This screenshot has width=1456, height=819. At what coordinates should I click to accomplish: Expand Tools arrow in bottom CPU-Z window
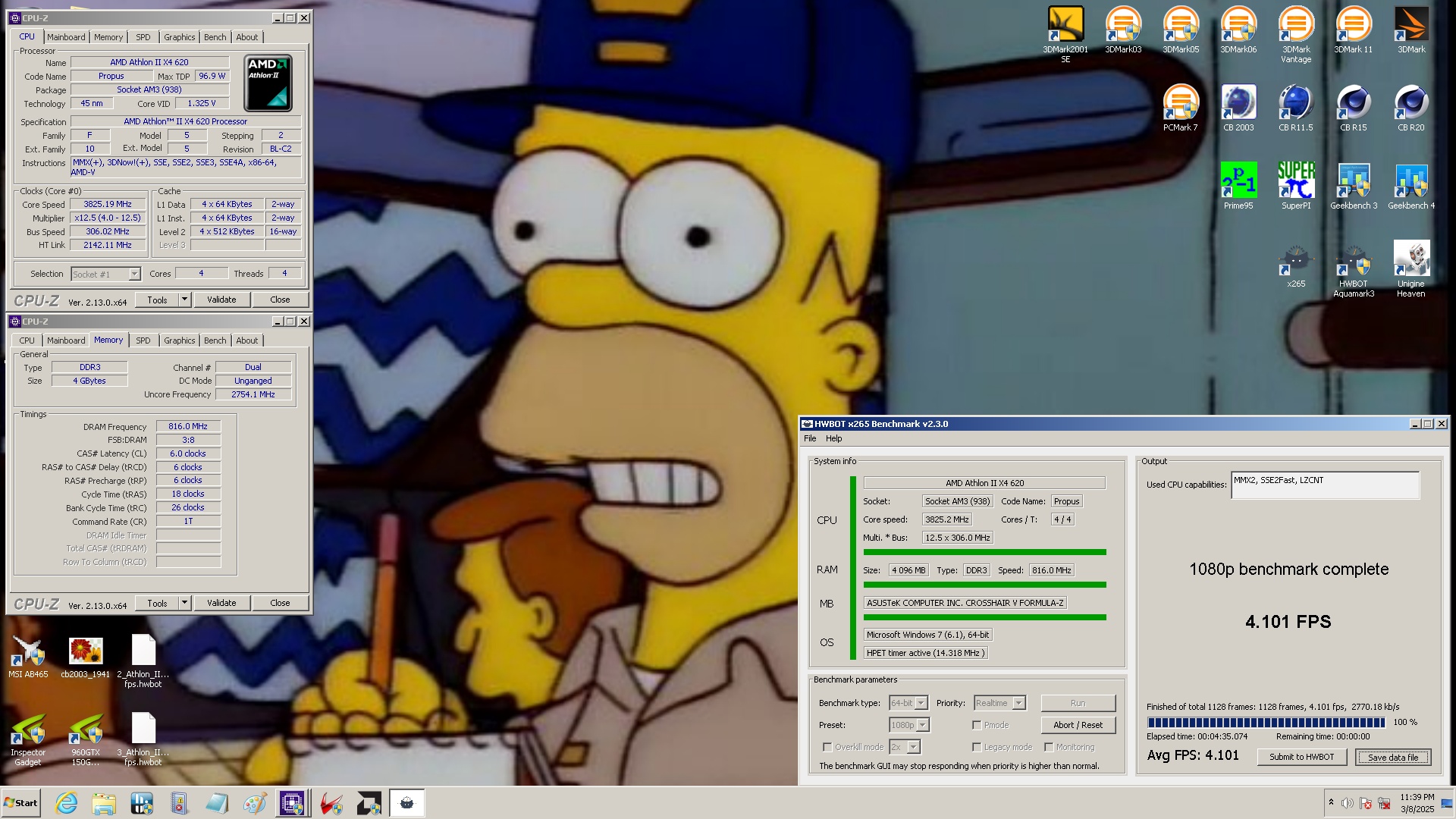point(184,603)
